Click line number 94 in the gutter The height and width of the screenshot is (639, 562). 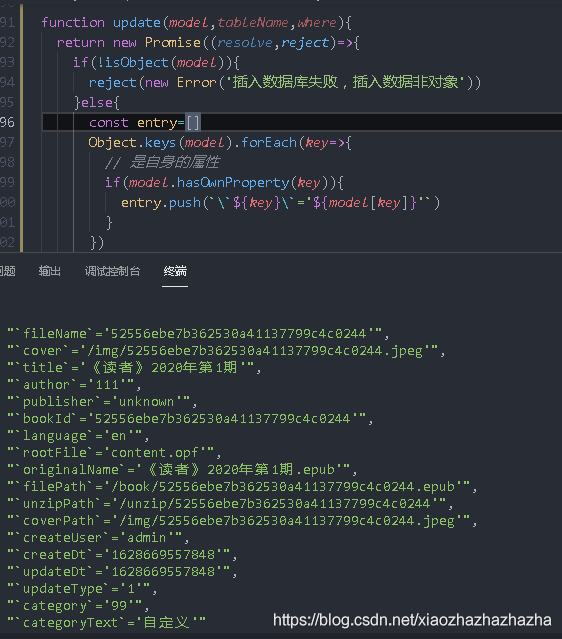(7, 82)
